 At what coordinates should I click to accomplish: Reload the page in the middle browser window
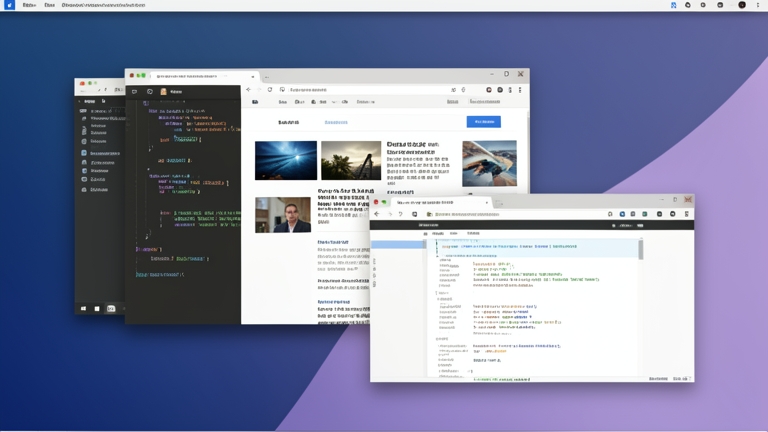tap(270, 90)
